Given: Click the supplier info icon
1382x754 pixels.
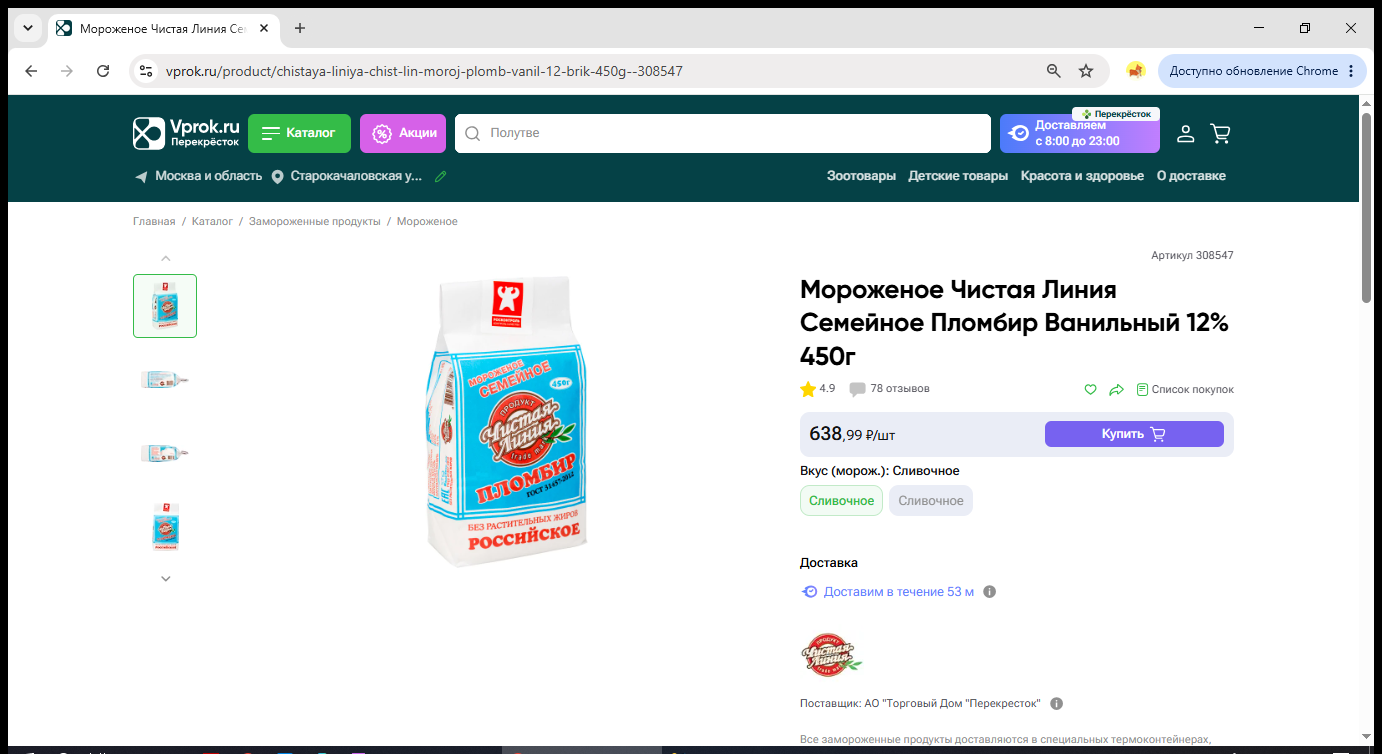Looking at the screenshot, I should click(x=1057, y=703).
